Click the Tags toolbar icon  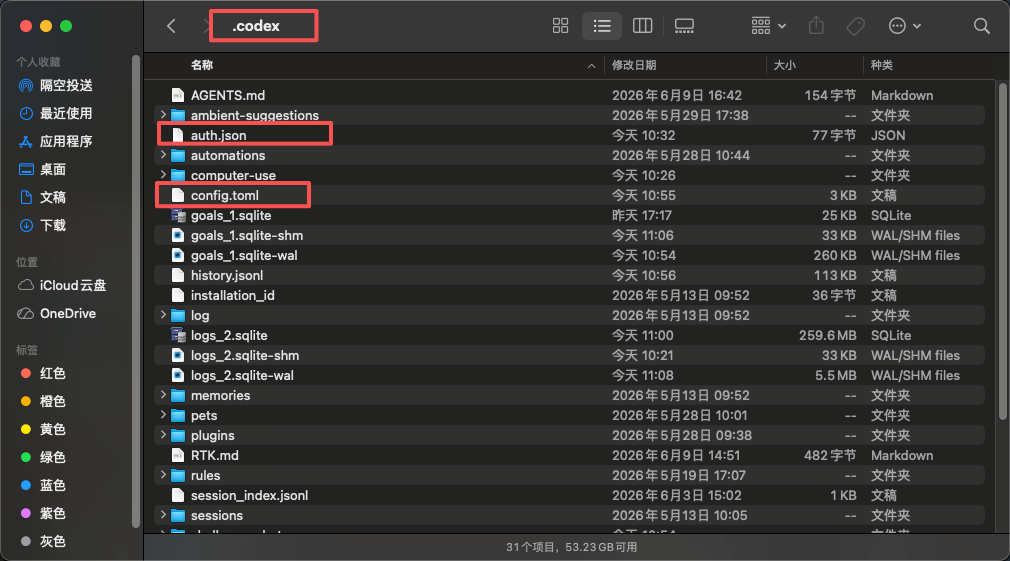click(x=855, y=26)
